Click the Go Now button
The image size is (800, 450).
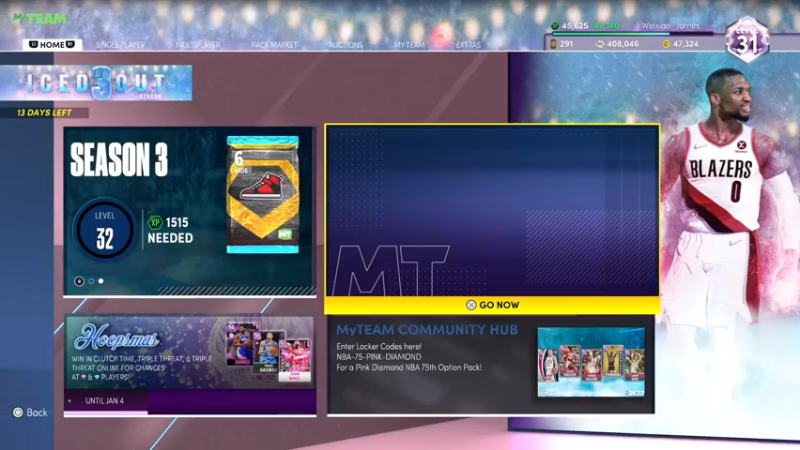[492, 305]
